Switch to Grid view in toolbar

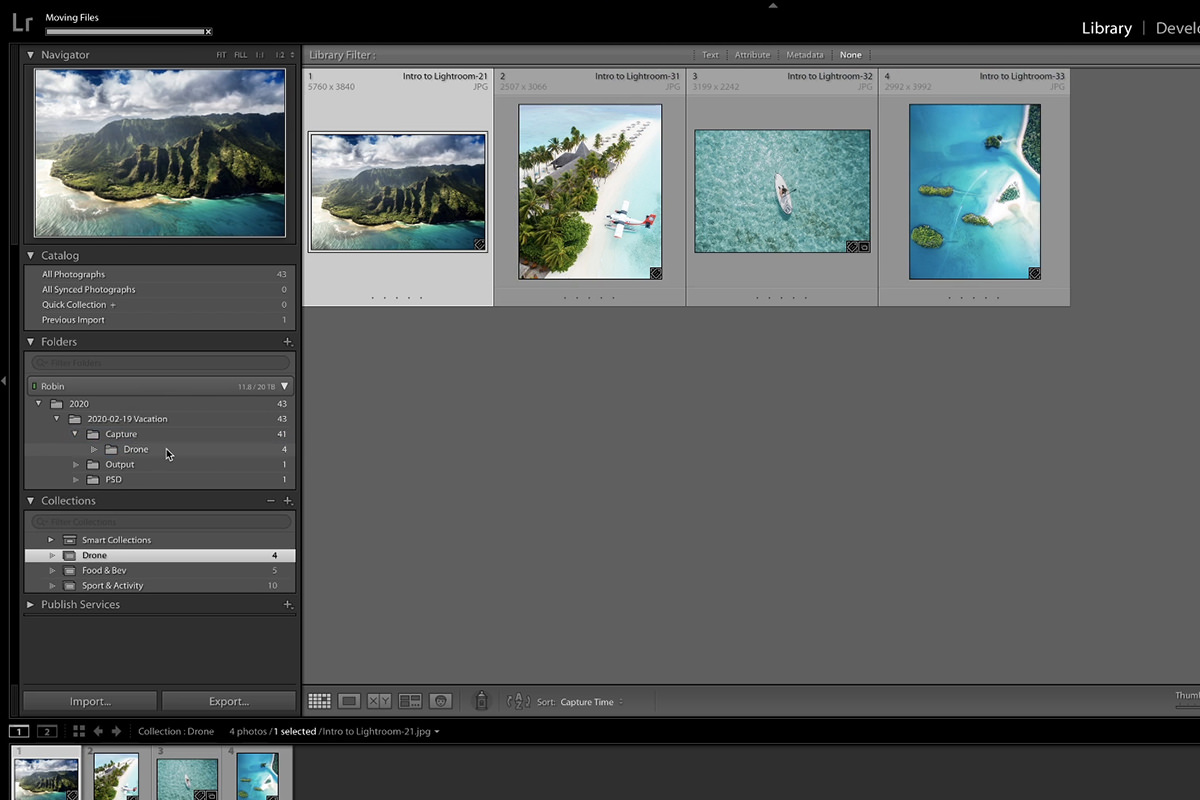pyautogui.click(x=319, y=702)
